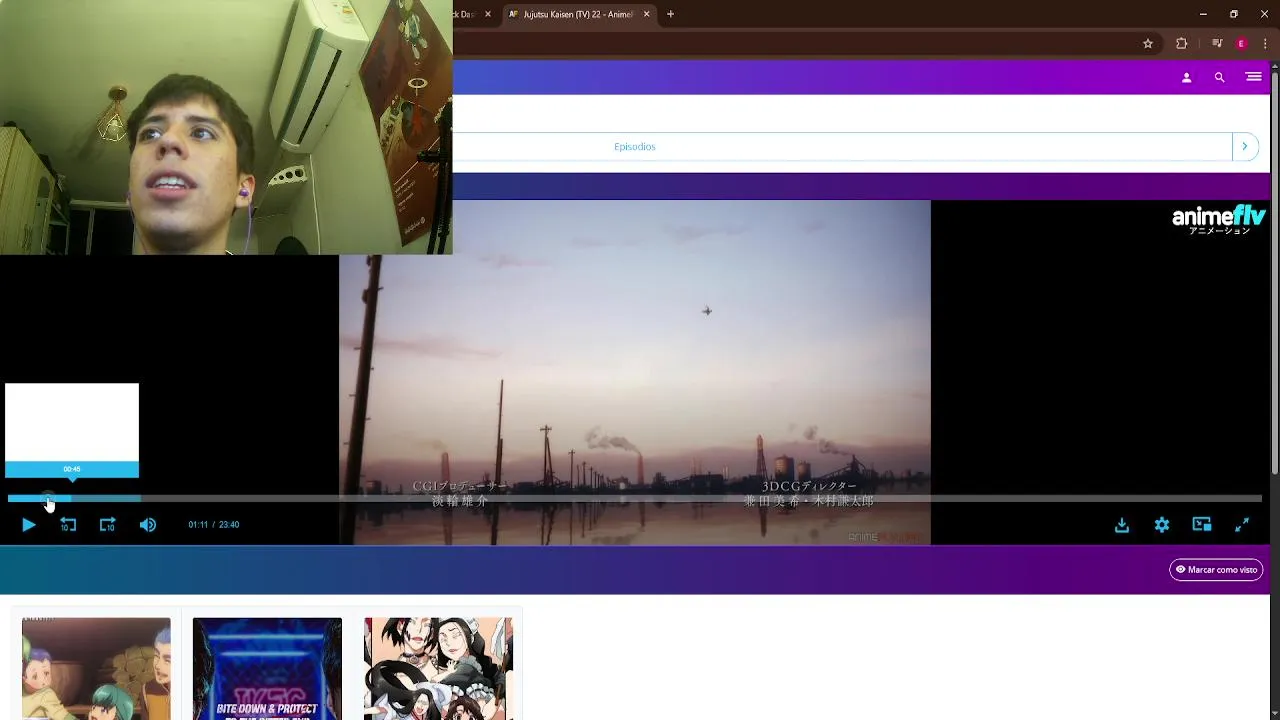Screen dimensions: 1280x720
Task: Go to next episode arrow
Action: click(1245, 147)
